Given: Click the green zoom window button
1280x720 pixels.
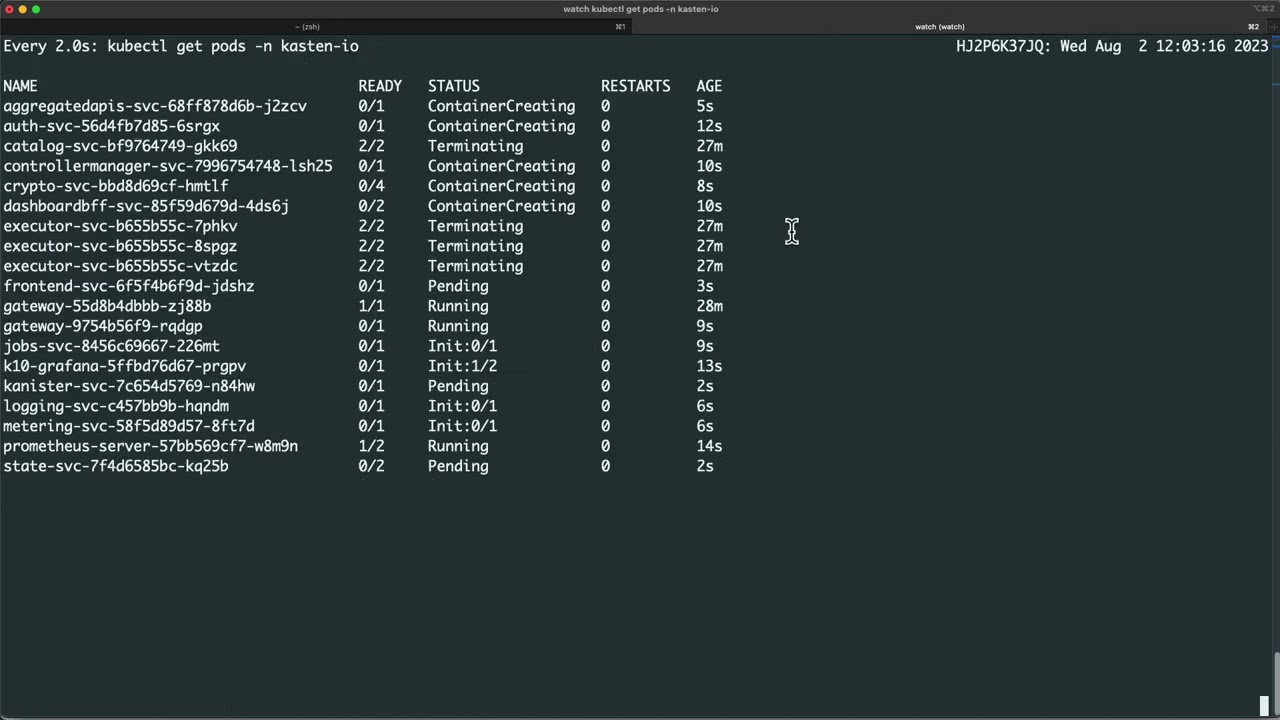Looking at the screenshot, I should click(x=36, y=9).
